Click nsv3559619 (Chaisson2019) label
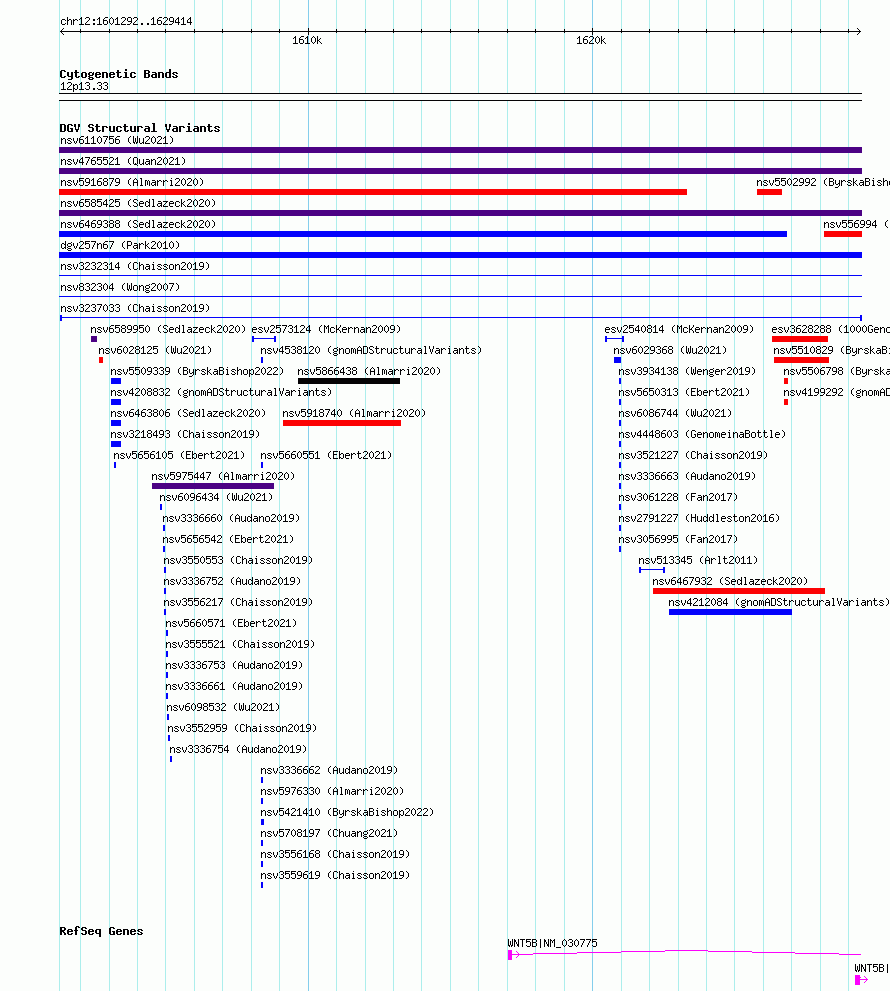Screen dimensions: 890x991 [x=335, y=875]
